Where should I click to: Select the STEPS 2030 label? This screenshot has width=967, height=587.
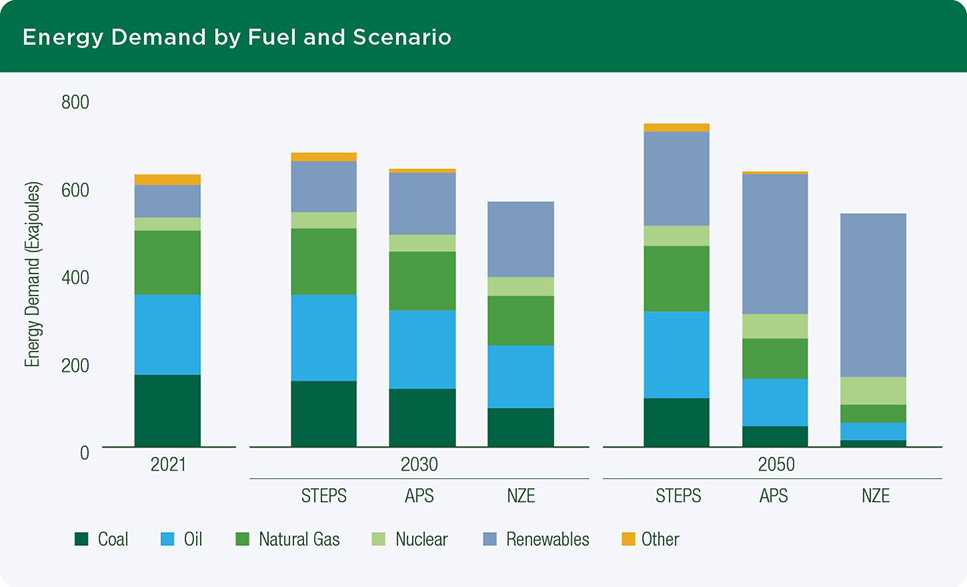coord(326,495)
